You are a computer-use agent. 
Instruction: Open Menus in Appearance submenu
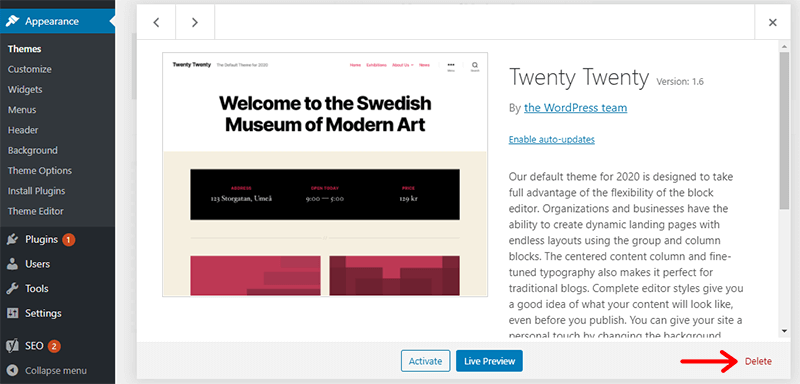coord(22,110)
